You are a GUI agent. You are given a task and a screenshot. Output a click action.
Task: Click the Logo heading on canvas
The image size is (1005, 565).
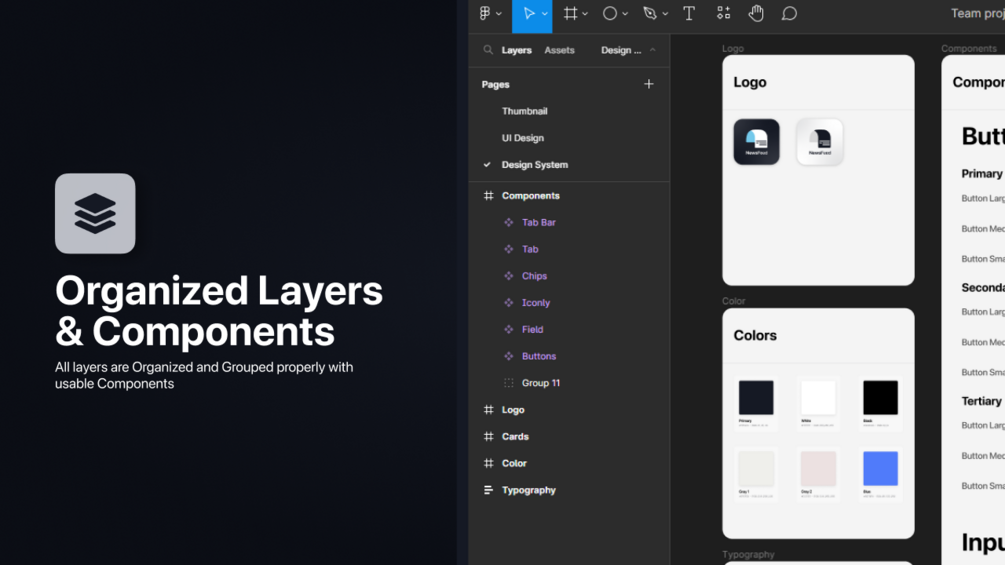(750, 82)
